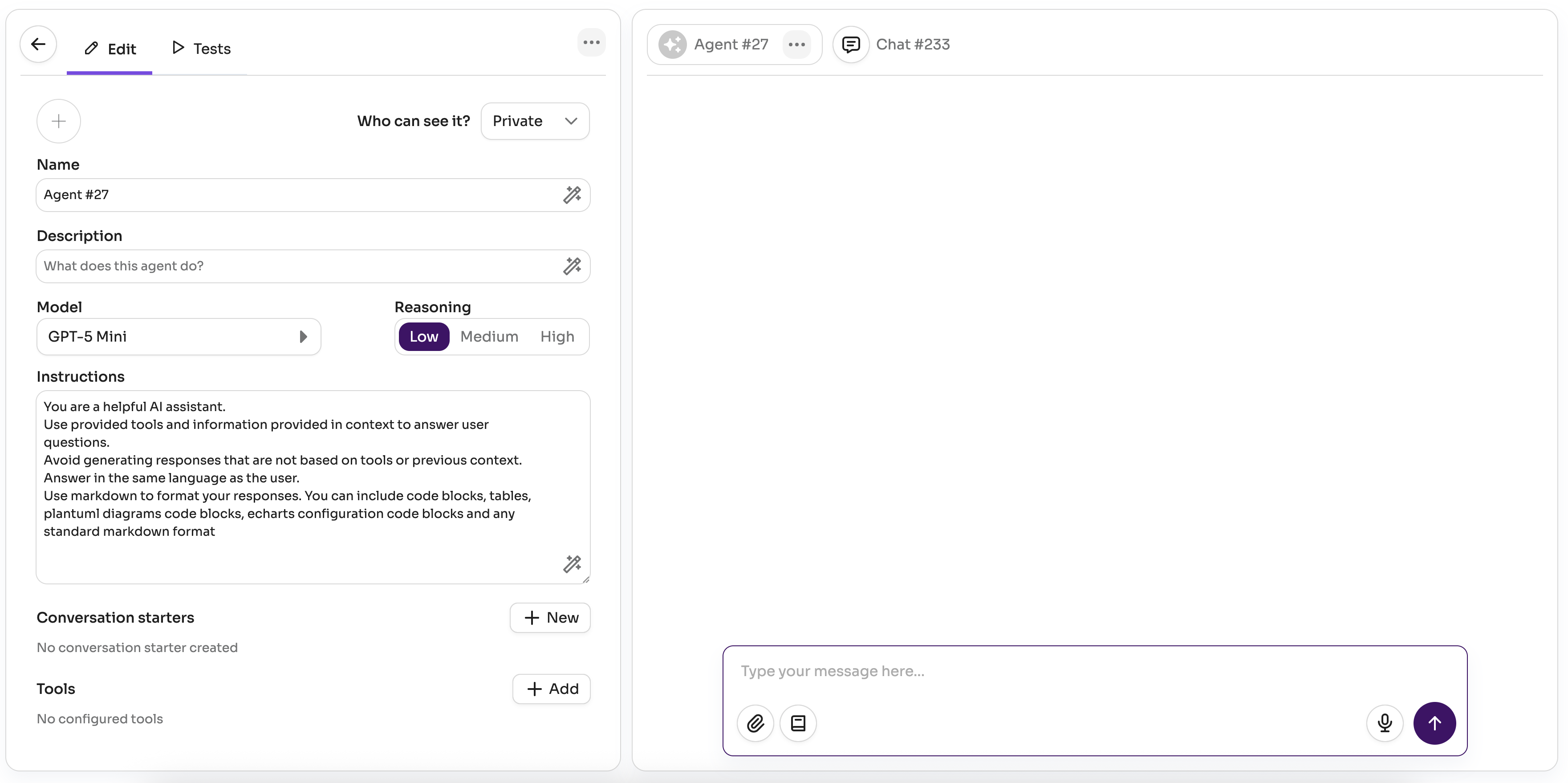Open the Private visibility dropdown

click(534, 121)
